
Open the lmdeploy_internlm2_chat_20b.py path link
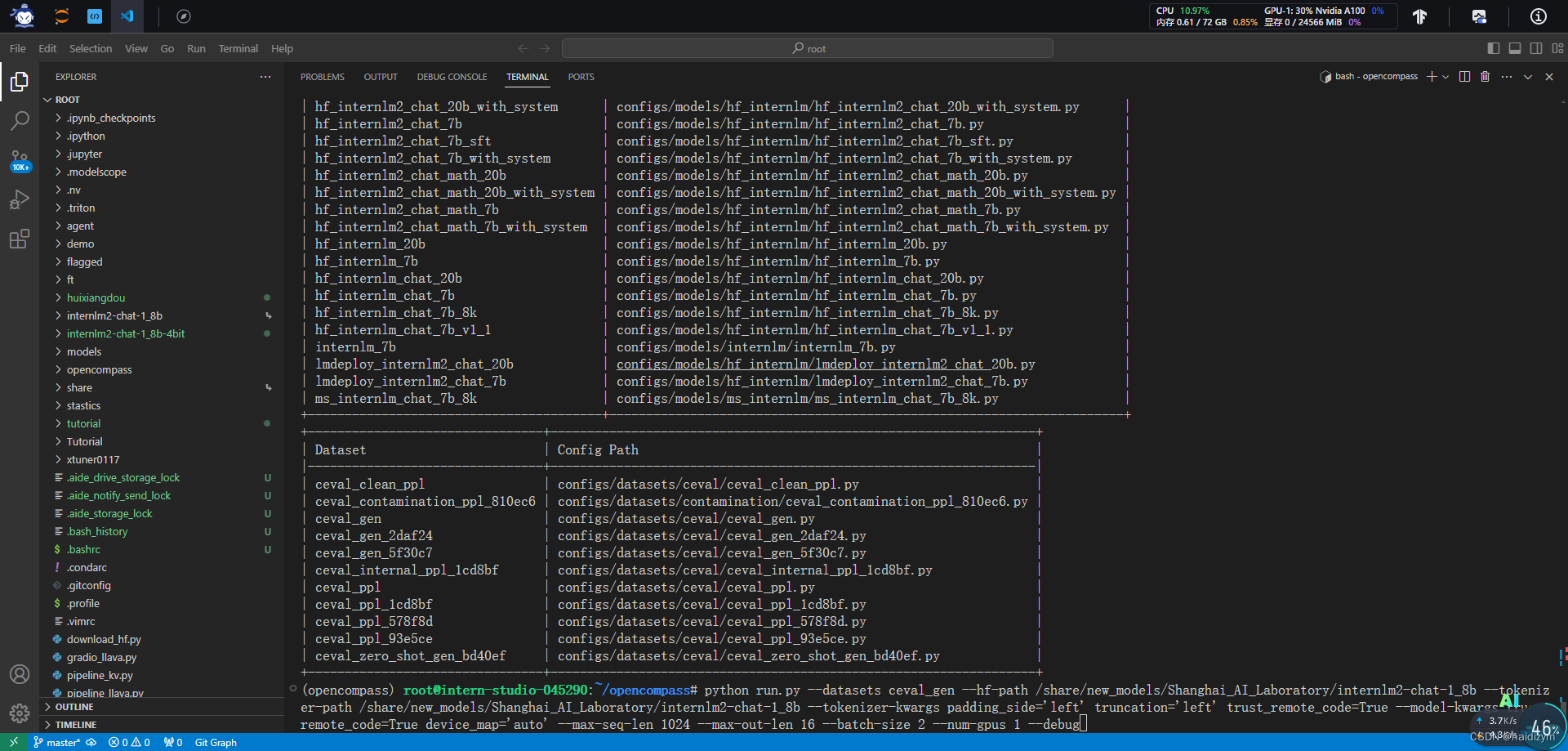point(826,364)
